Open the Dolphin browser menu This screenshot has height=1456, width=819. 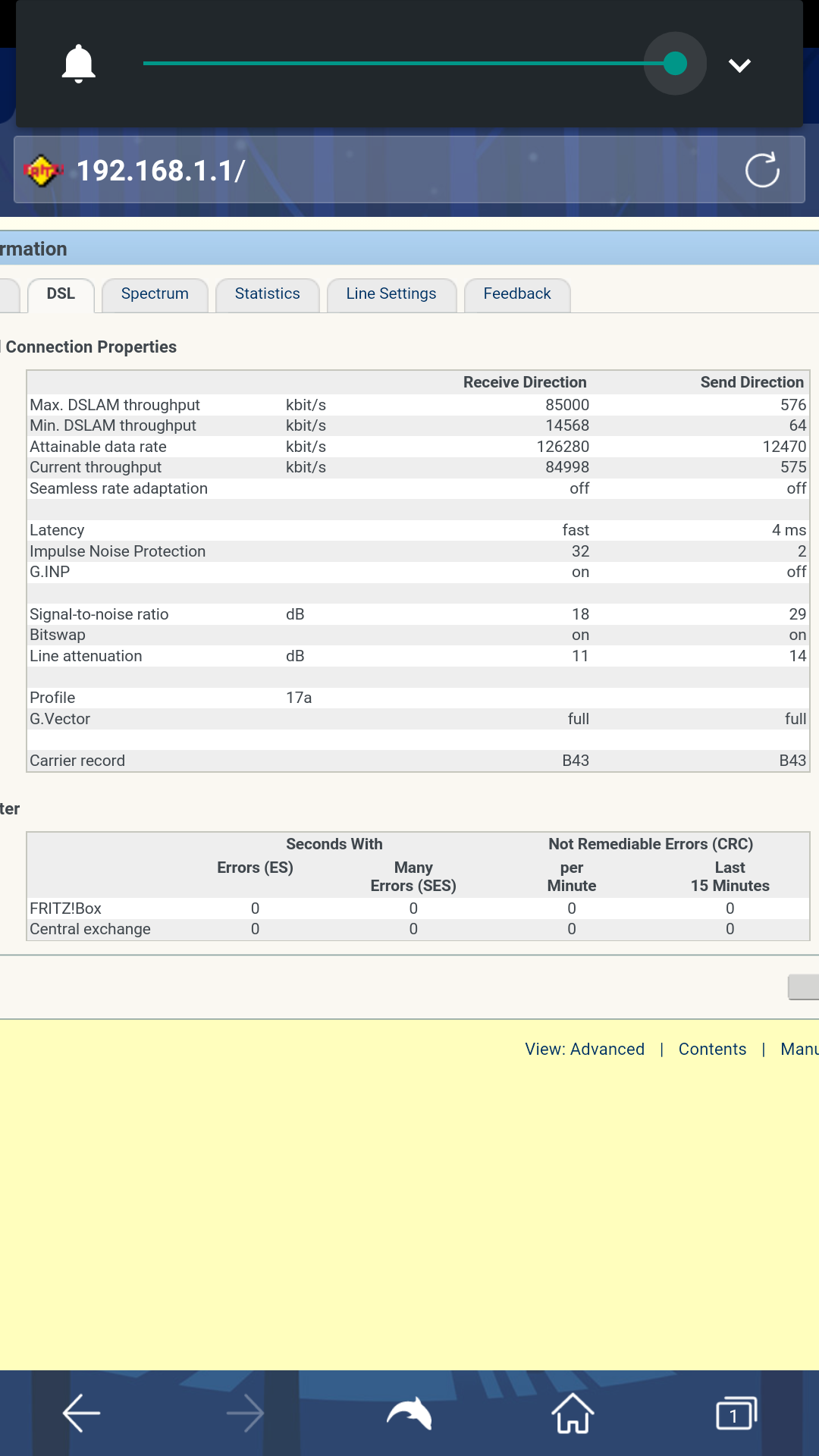click(x=409, y=1414)
